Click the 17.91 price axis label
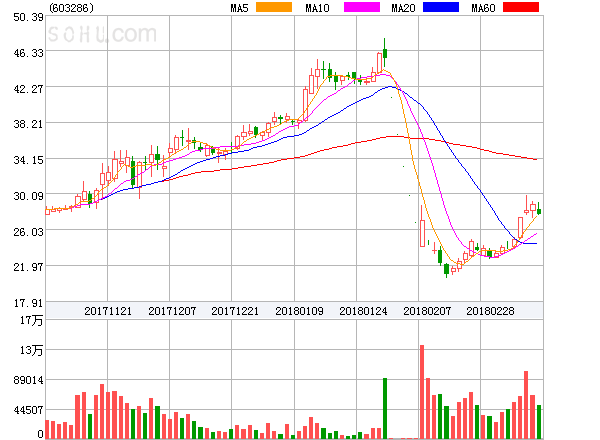The width and height of the screenshot is (600, 440). point(28,303)
